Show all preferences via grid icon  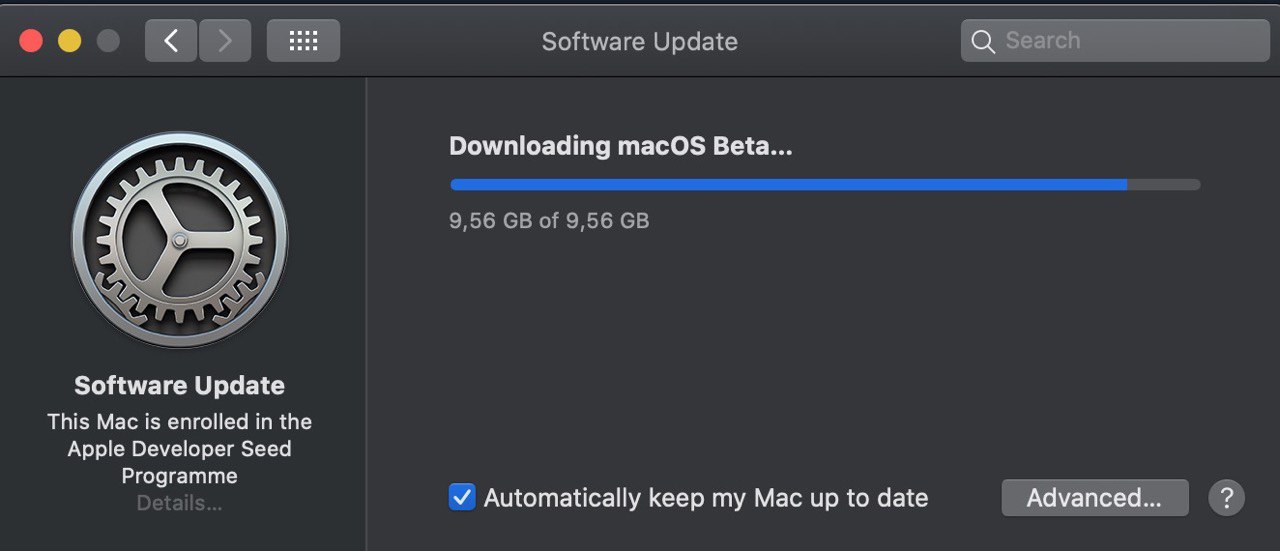point(303,41)
